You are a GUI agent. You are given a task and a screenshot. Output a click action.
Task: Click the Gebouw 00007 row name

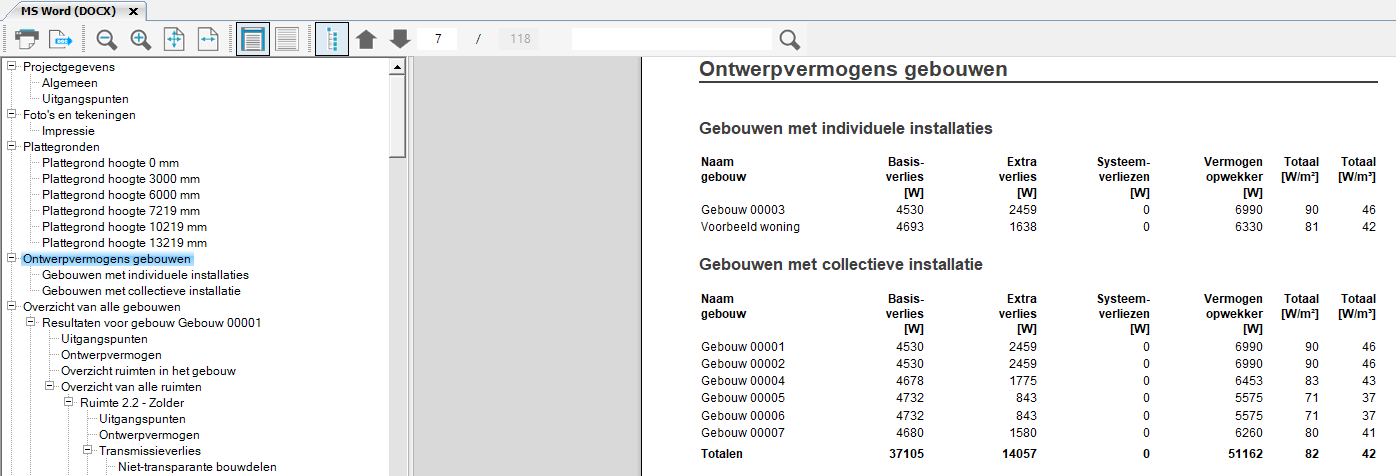tap(743, 433)
